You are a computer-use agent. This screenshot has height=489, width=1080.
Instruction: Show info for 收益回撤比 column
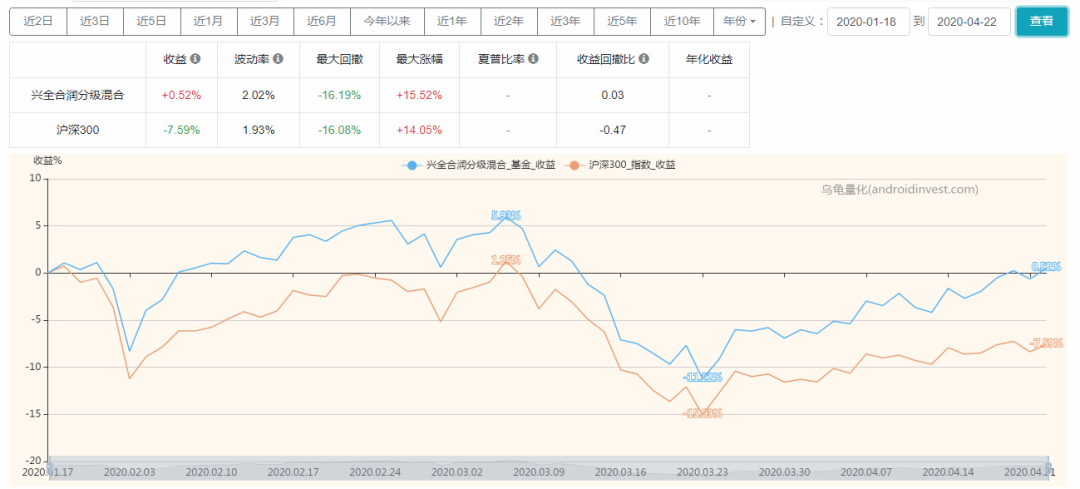(643, 59)
